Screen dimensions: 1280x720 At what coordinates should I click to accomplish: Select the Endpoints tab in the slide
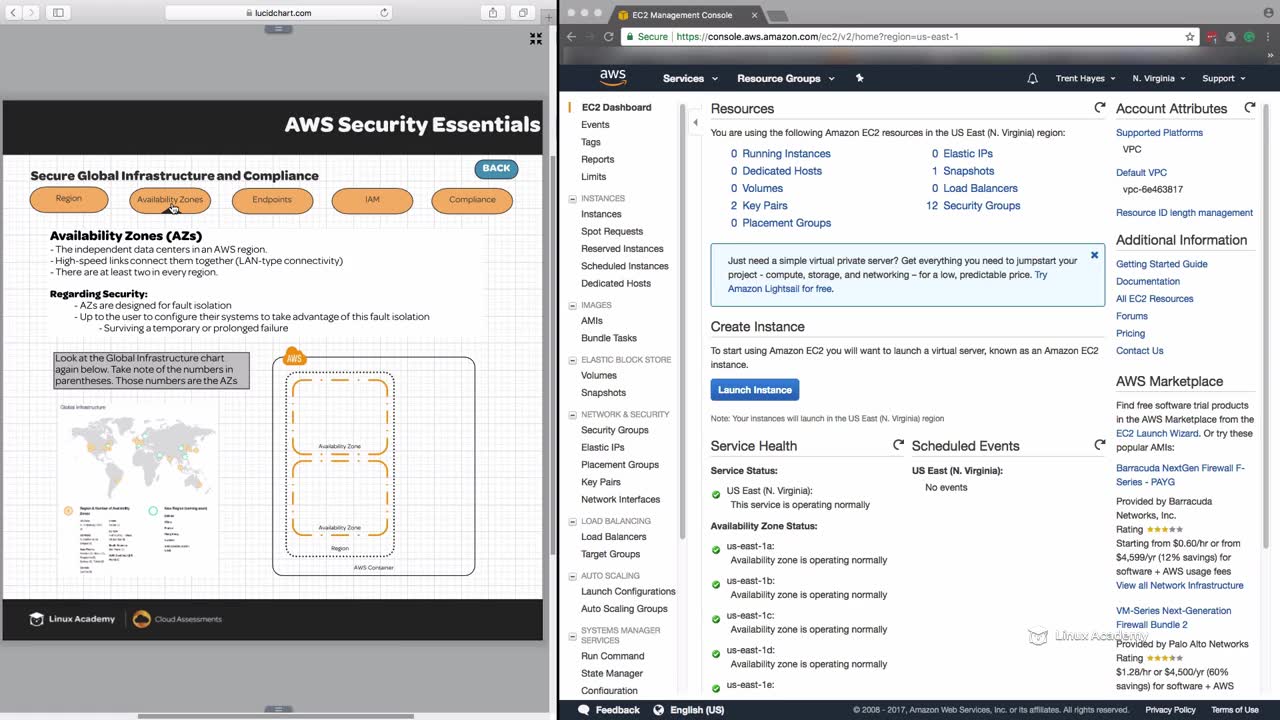tap(272, 200)
